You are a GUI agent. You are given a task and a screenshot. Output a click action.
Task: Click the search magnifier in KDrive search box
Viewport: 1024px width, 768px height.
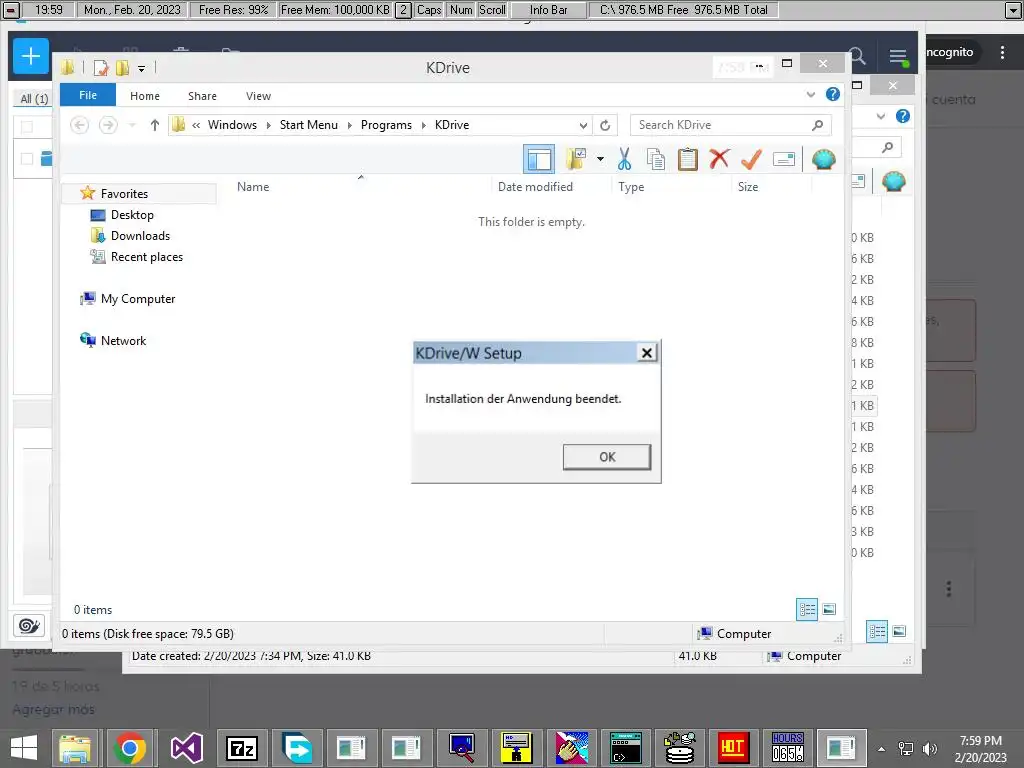pyautogui.click(x=817, y=125)
